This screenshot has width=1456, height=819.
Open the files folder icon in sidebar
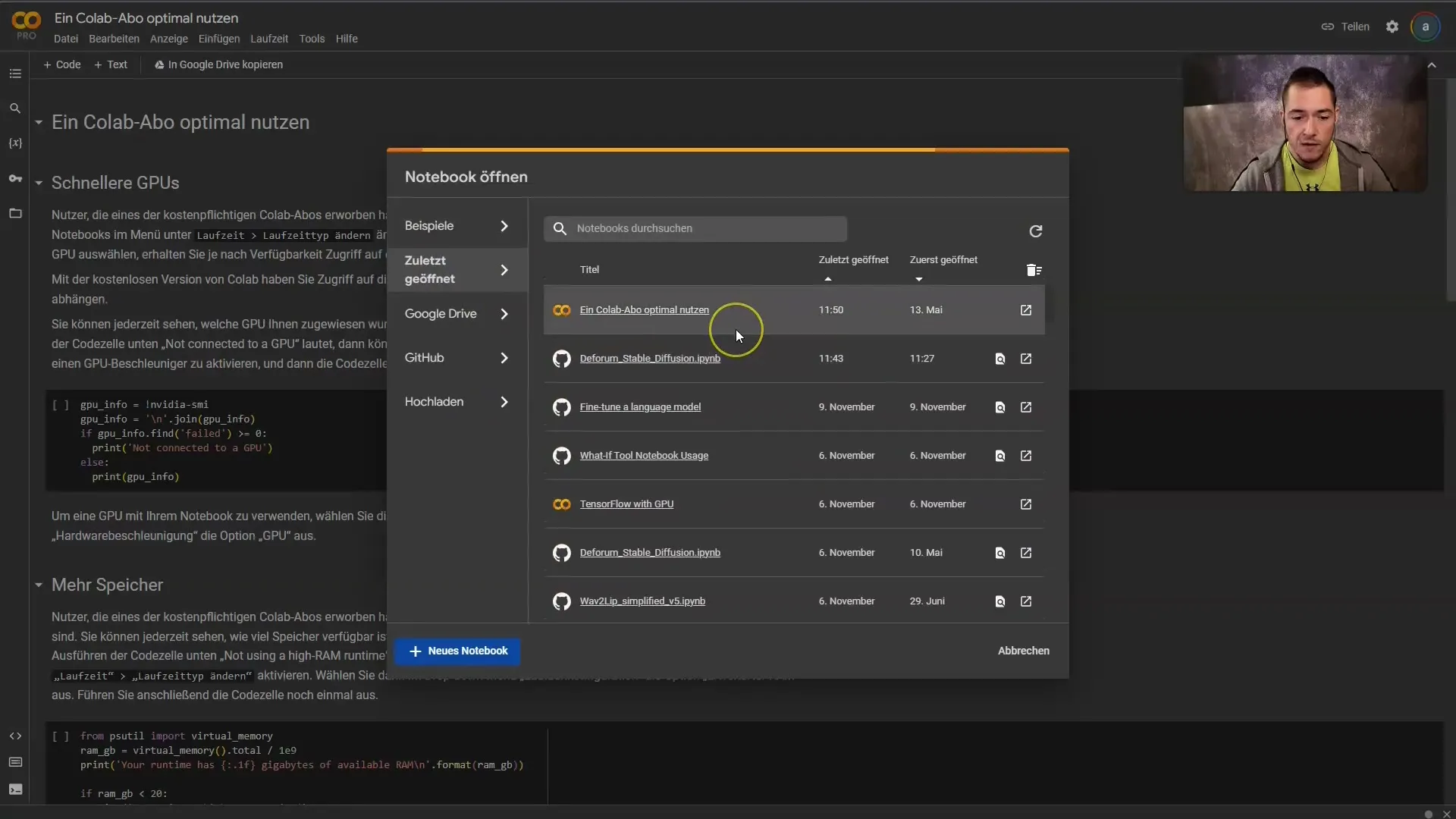point(15,213)
